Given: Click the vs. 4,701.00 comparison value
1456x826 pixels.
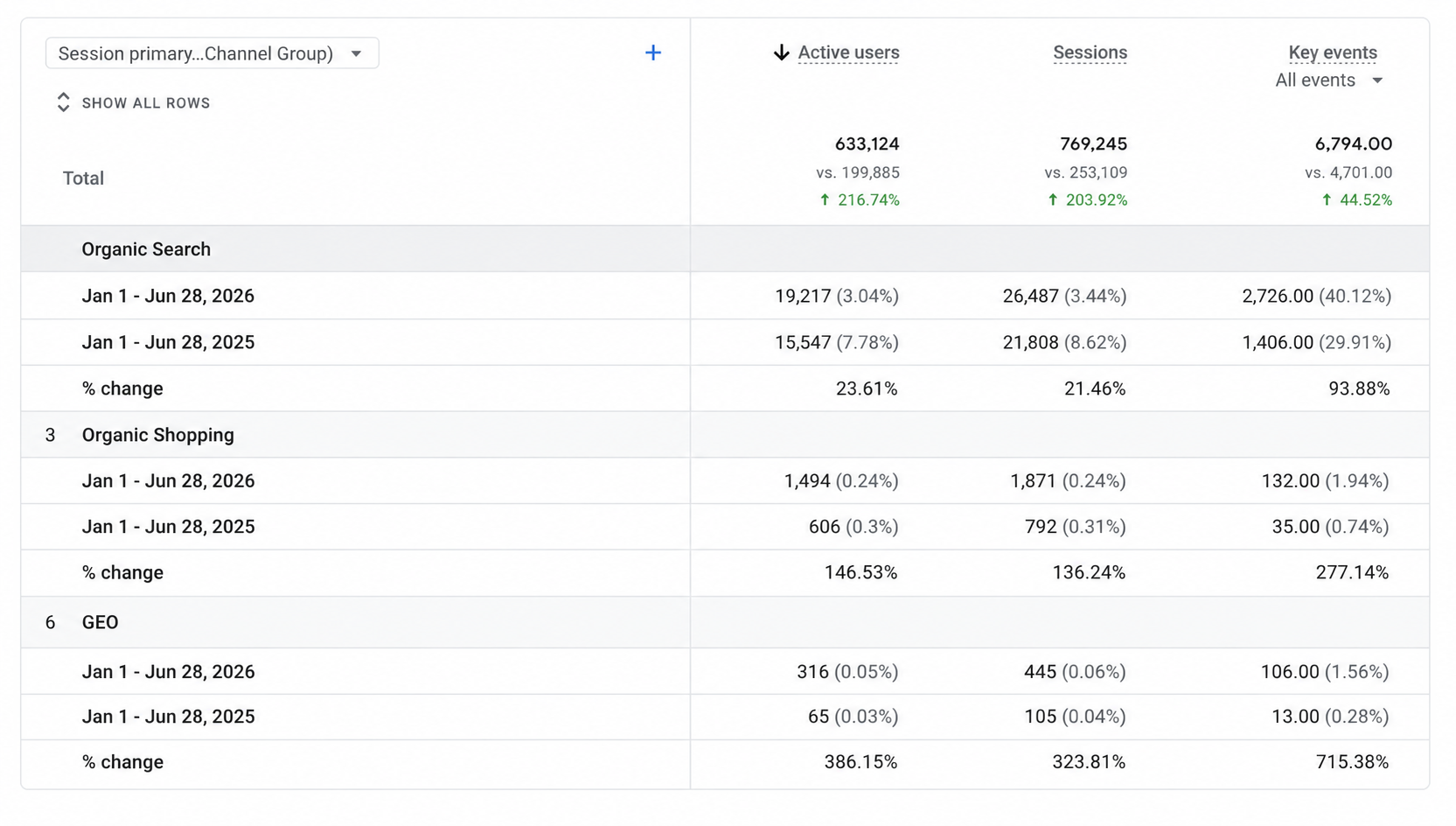Looking at the screenshot, I should tap(1348, 173).
